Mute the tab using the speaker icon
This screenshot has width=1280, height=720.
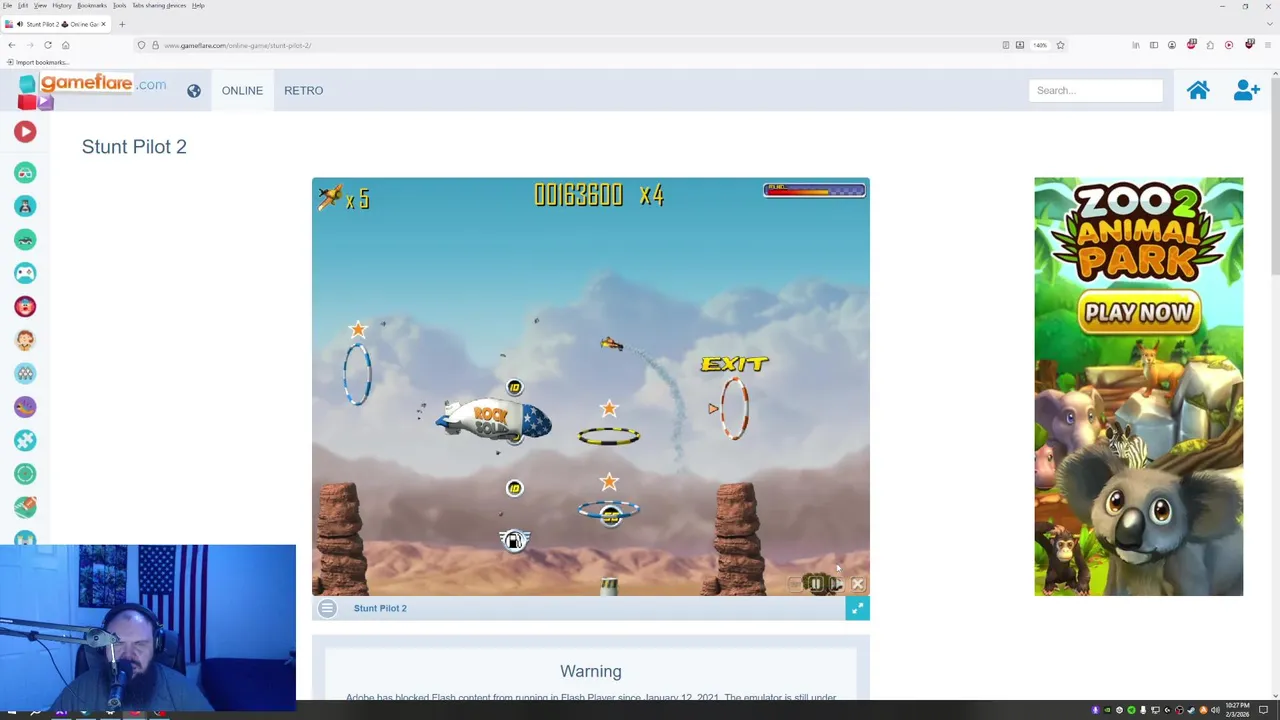point(20,24)
